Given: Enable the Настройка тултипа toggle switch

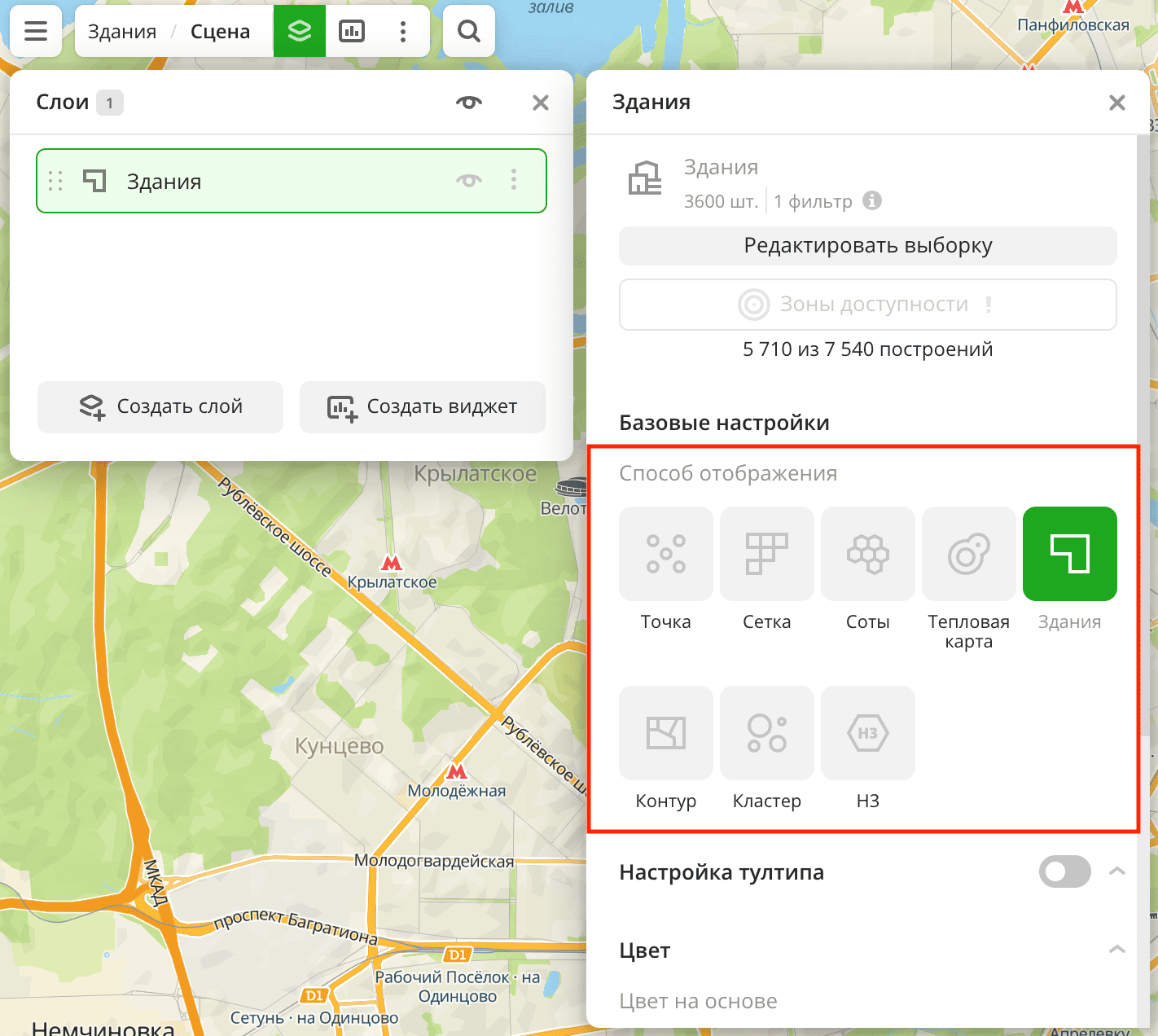Looking at the screenshot, I should point(1064,872).
